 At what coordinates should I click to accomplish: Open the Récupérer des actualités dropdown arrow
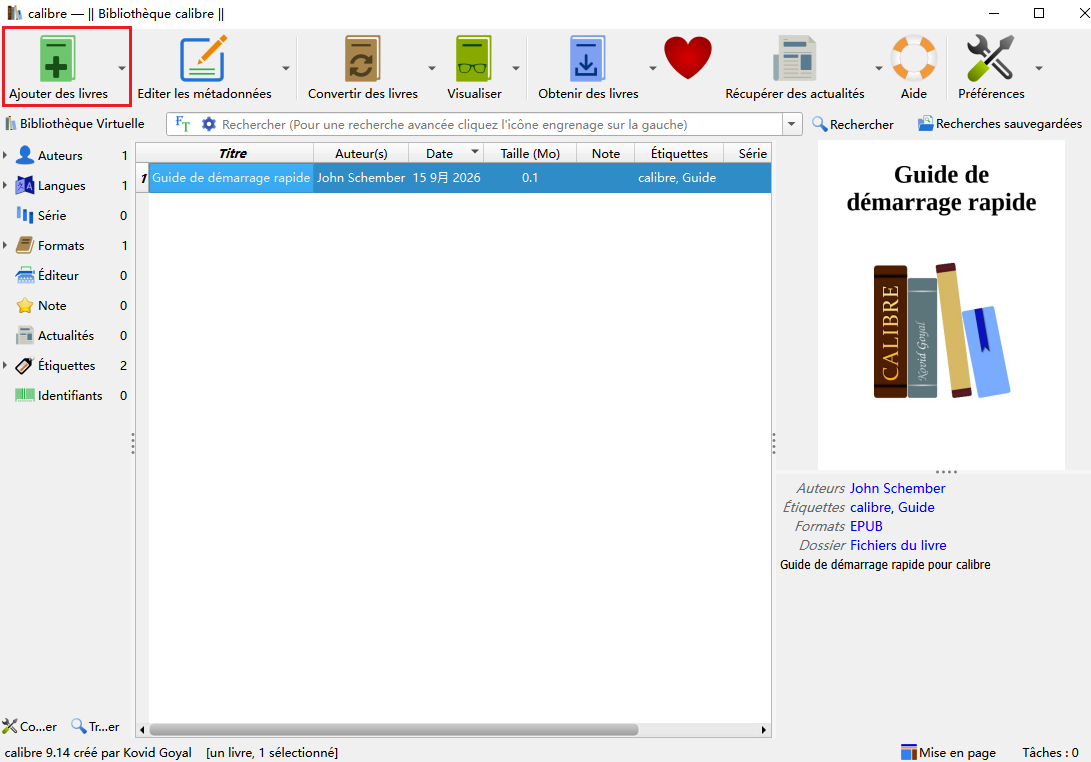[879, 68]
